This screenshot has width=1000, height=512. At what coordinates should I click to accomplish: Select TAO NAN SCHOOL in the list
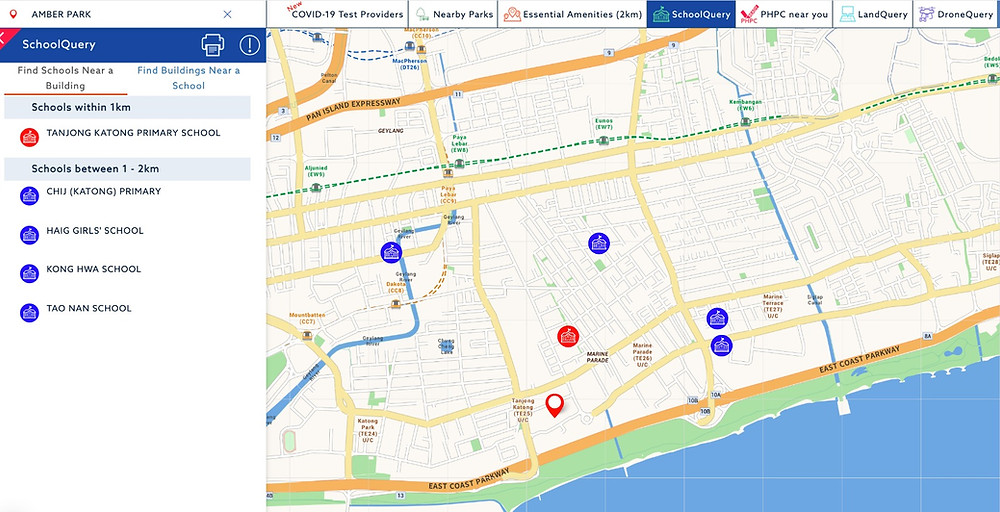tap(89, 309)
